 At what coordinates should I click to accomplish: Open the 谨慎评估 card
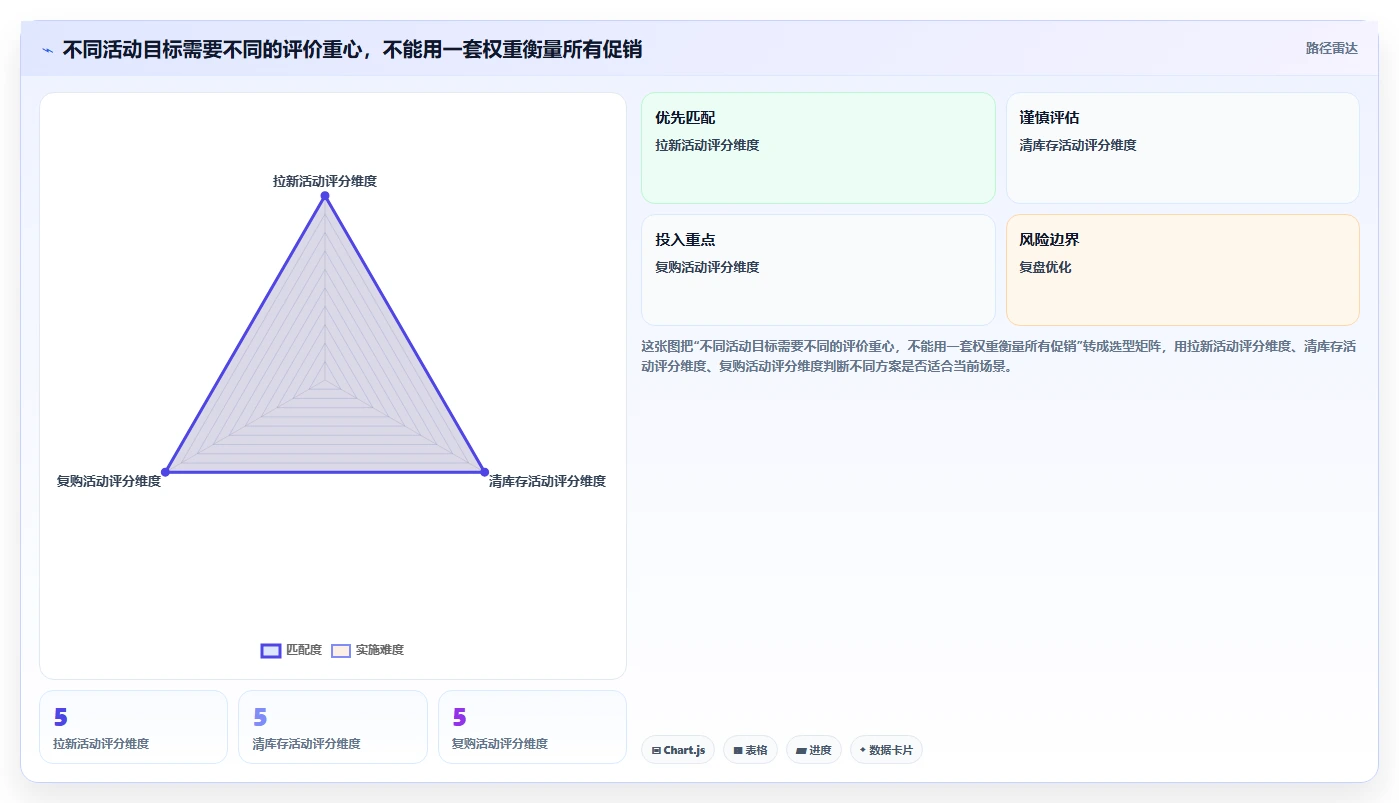1183,148
